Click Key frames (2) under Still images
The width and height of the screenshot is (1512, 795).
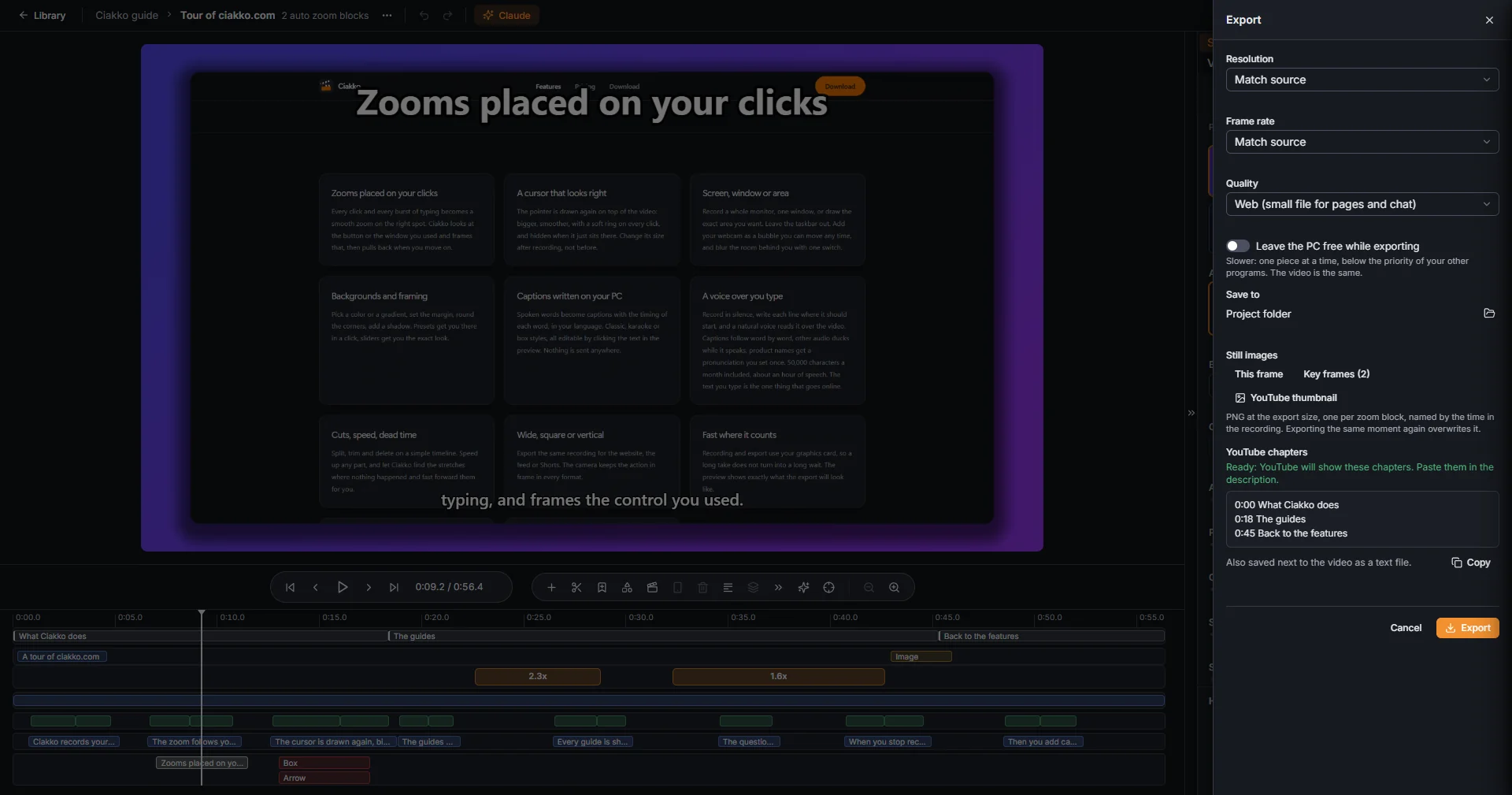pos(1336,374)
